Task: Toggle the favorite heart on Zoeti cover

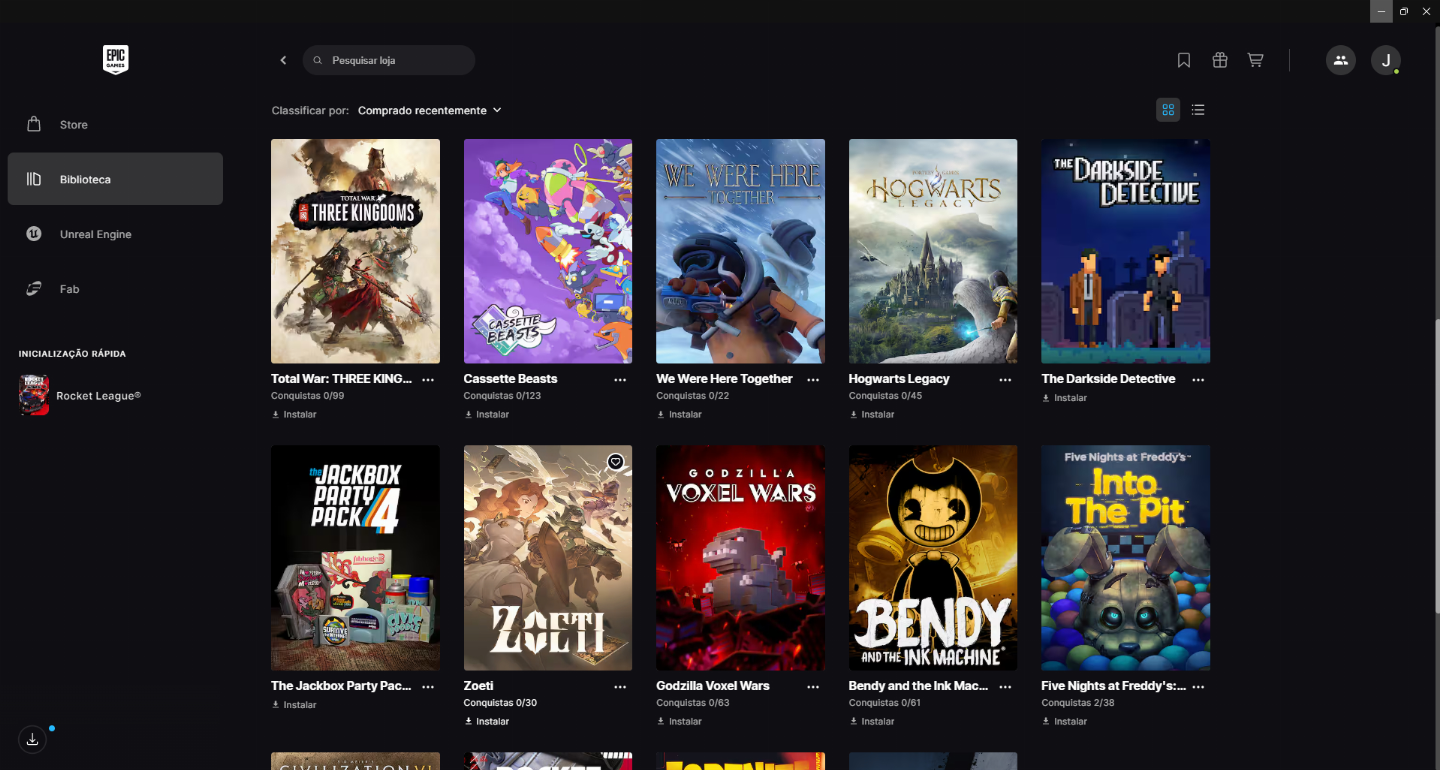Action: [x=616, y=461]
